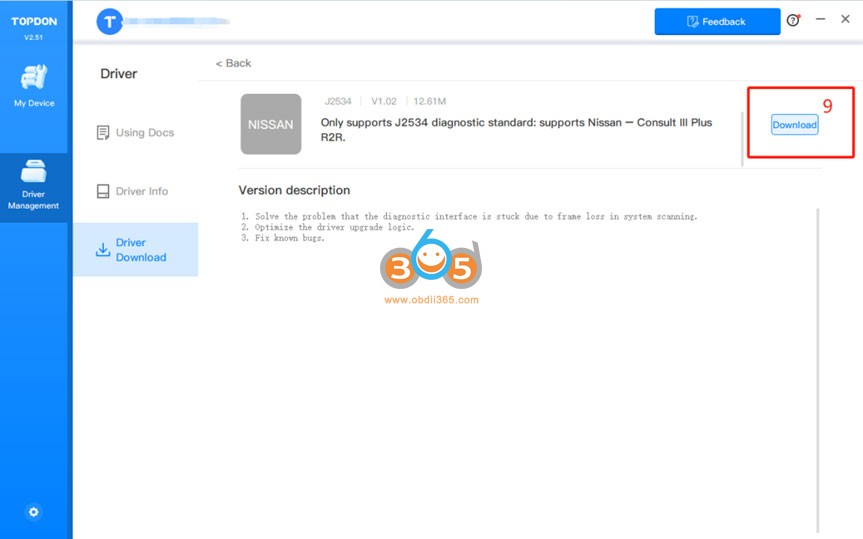Click the version description scrollbar
This screenshot has width=863, height=539.
pos(818,369)
